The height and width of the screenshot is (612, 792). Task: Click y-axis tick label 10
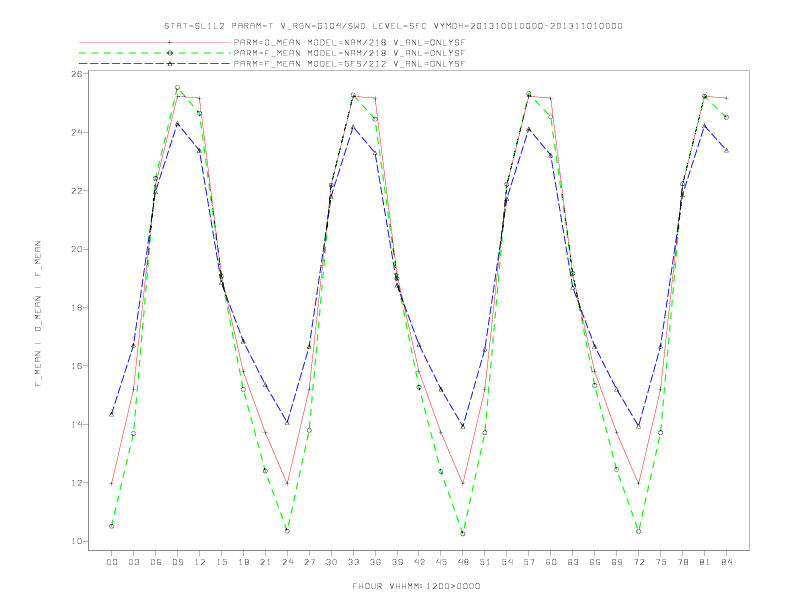click(x=77, y=541)
